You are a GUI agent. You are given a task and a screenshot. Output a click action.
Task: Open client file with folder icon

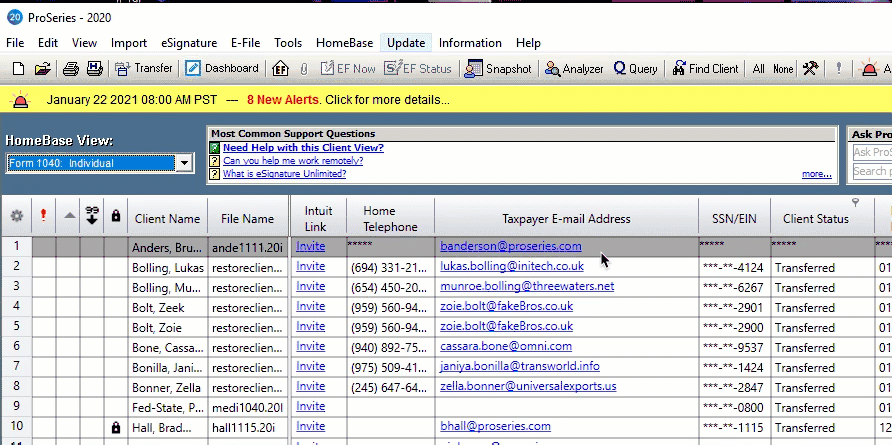point(42,69)
